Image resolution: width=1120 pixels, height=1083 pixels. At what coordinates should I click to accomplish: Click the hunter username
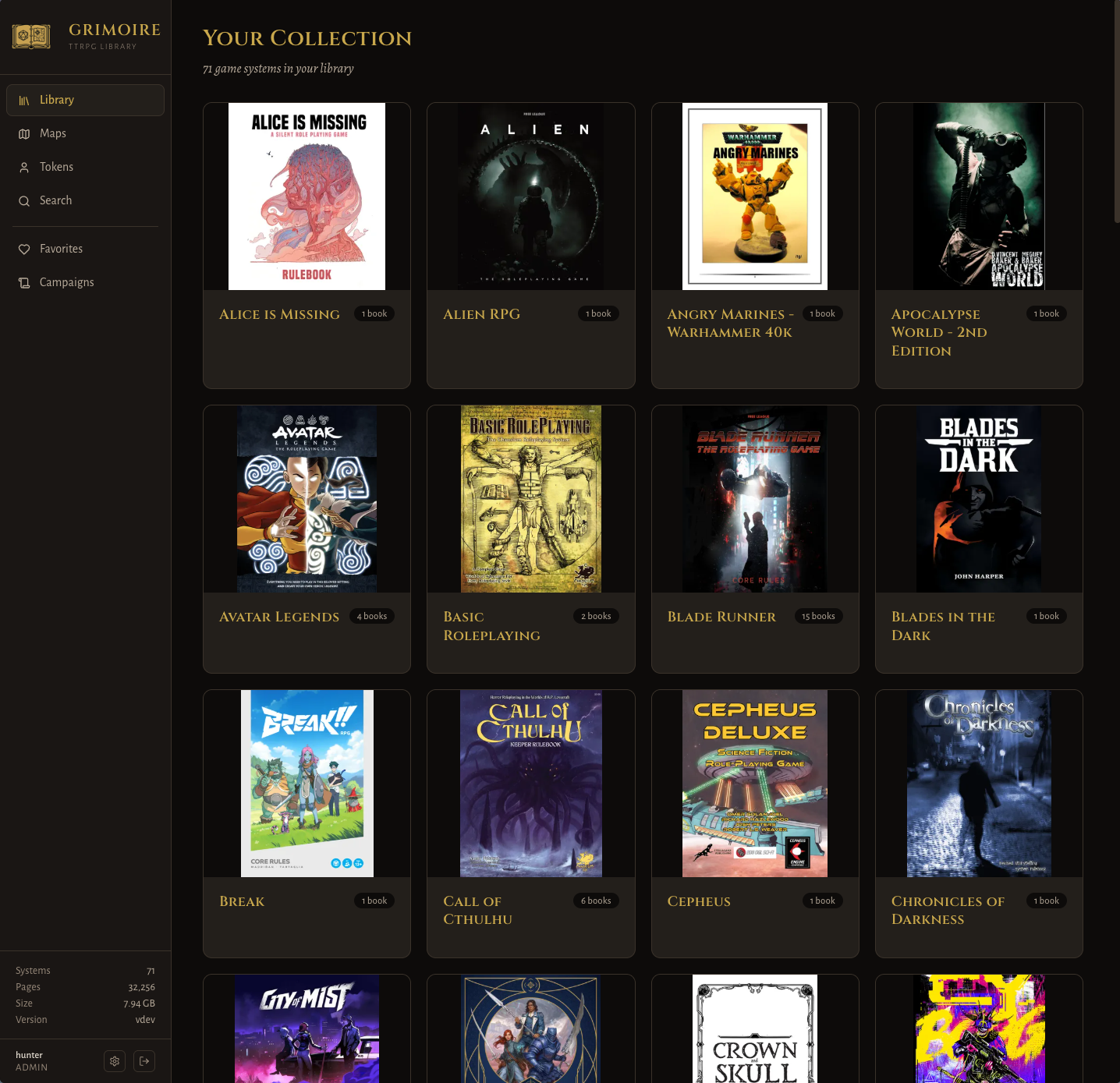29,1055
